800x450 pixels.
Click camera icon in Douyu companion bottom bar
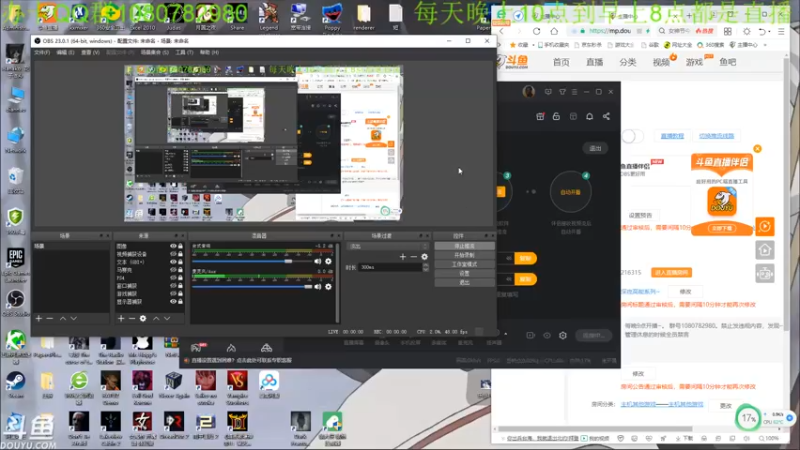[x=530, y=335]
